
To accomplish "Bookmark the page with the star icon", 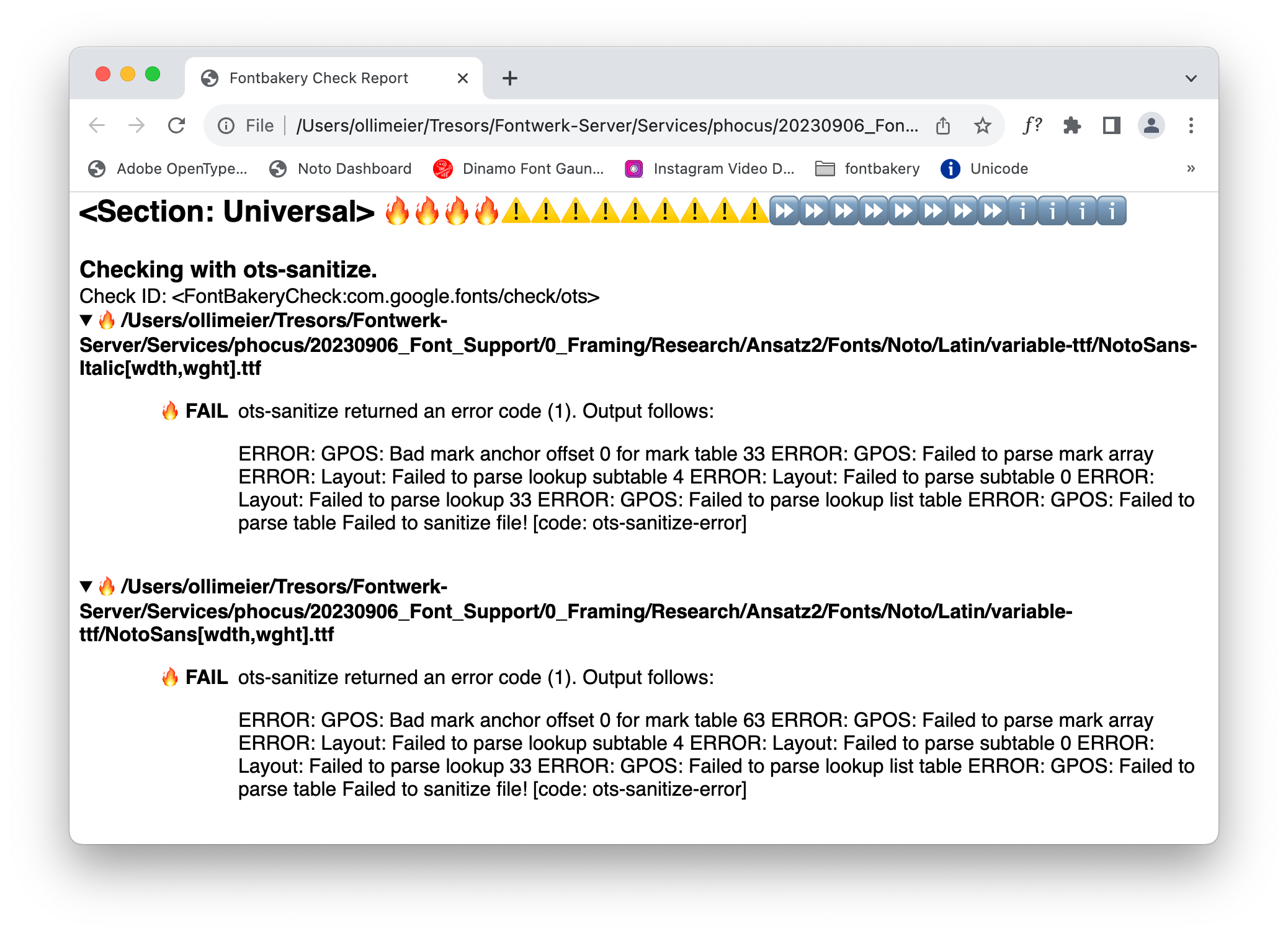I will (x=983, y=125).
